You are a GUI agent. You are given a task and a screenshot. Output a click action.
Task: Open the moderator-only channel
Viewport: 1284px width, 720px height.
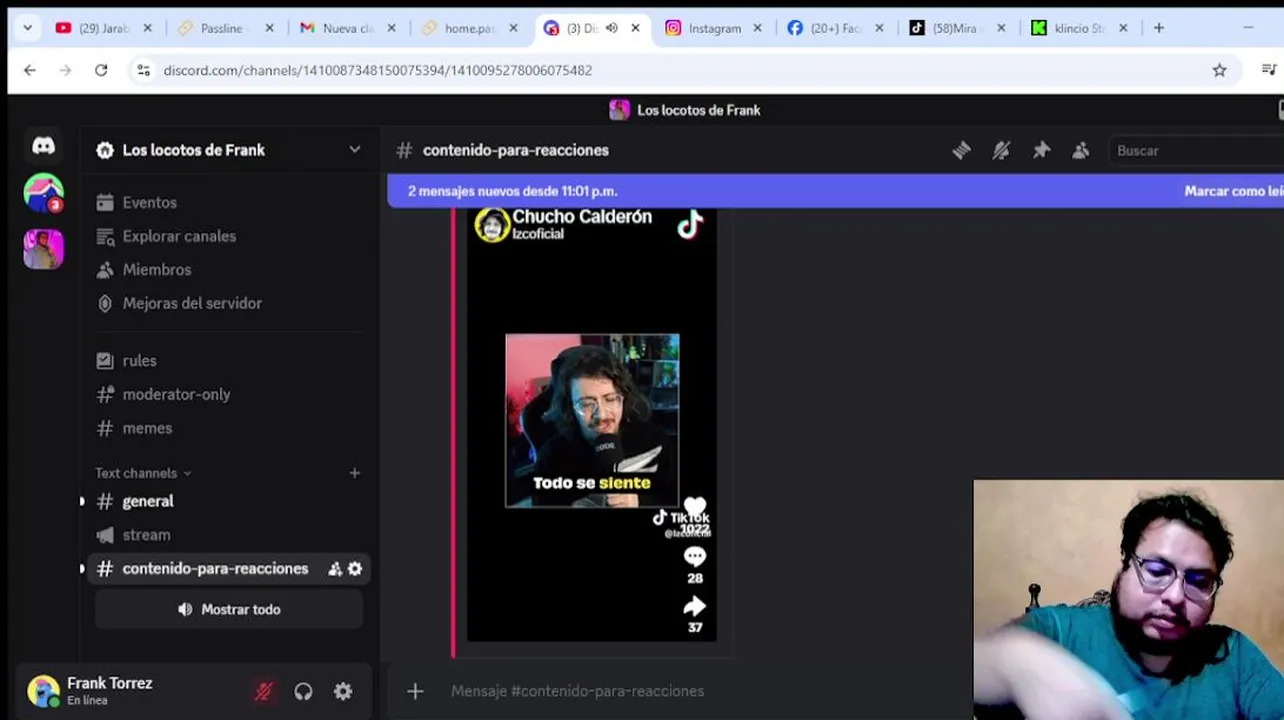tap(230, 394)
